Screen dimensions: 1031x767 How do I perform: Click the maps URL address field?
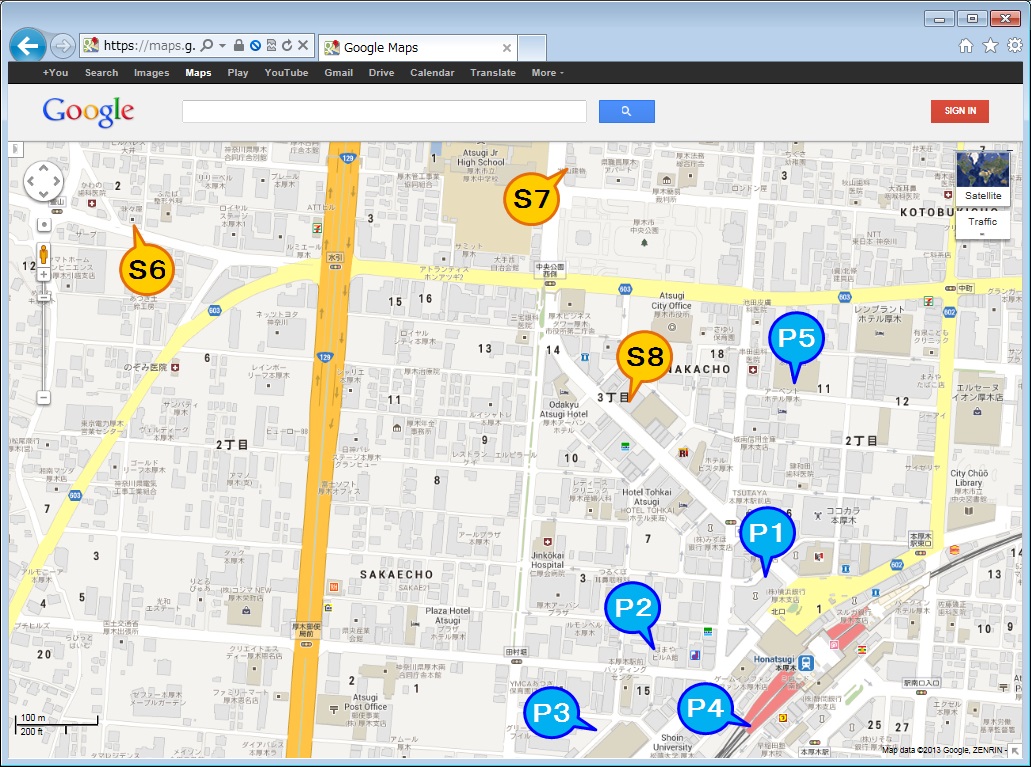pos(149,45)
